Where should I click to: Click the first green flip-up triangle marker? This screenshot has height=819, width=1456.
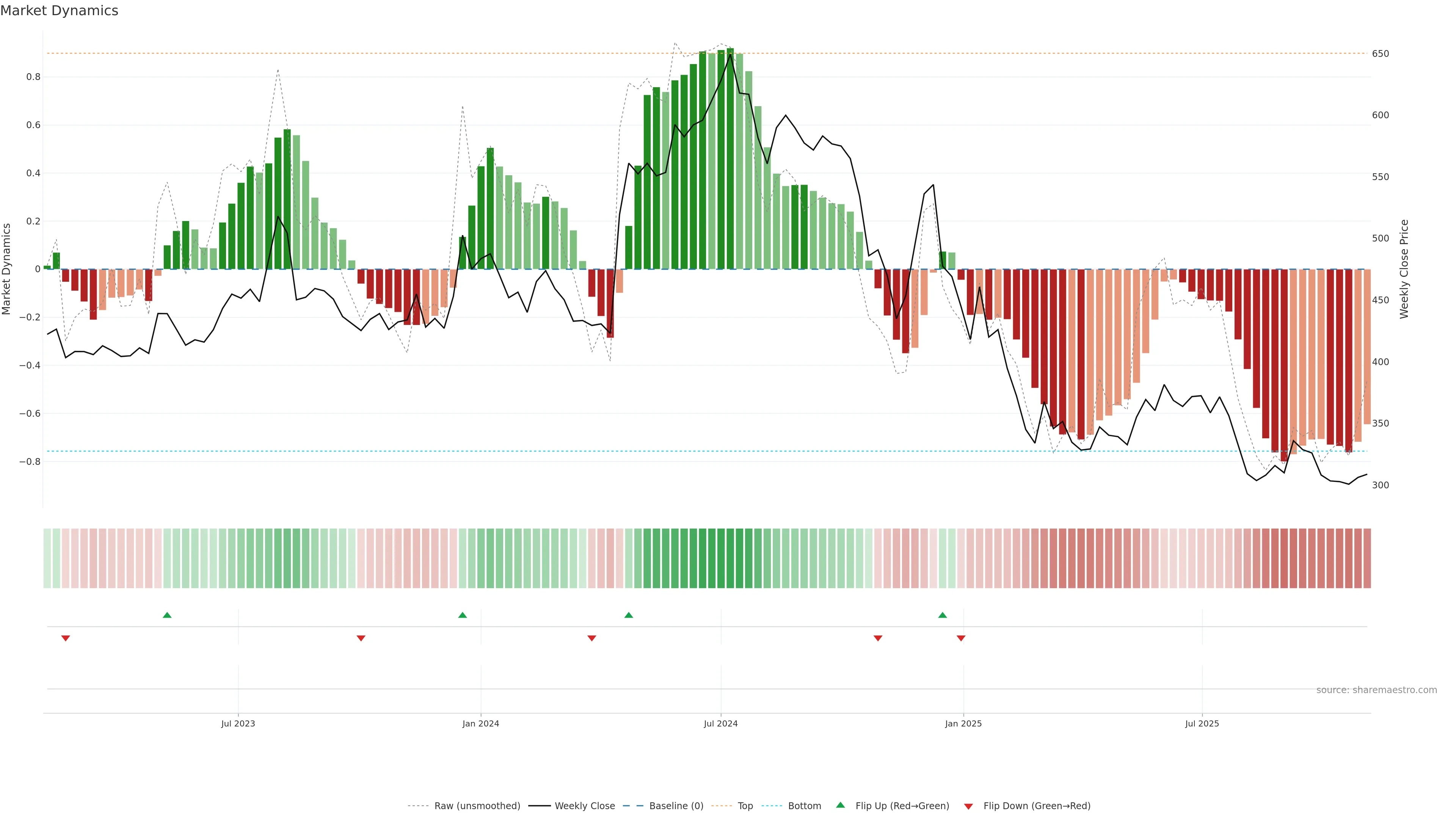[167, 615]
